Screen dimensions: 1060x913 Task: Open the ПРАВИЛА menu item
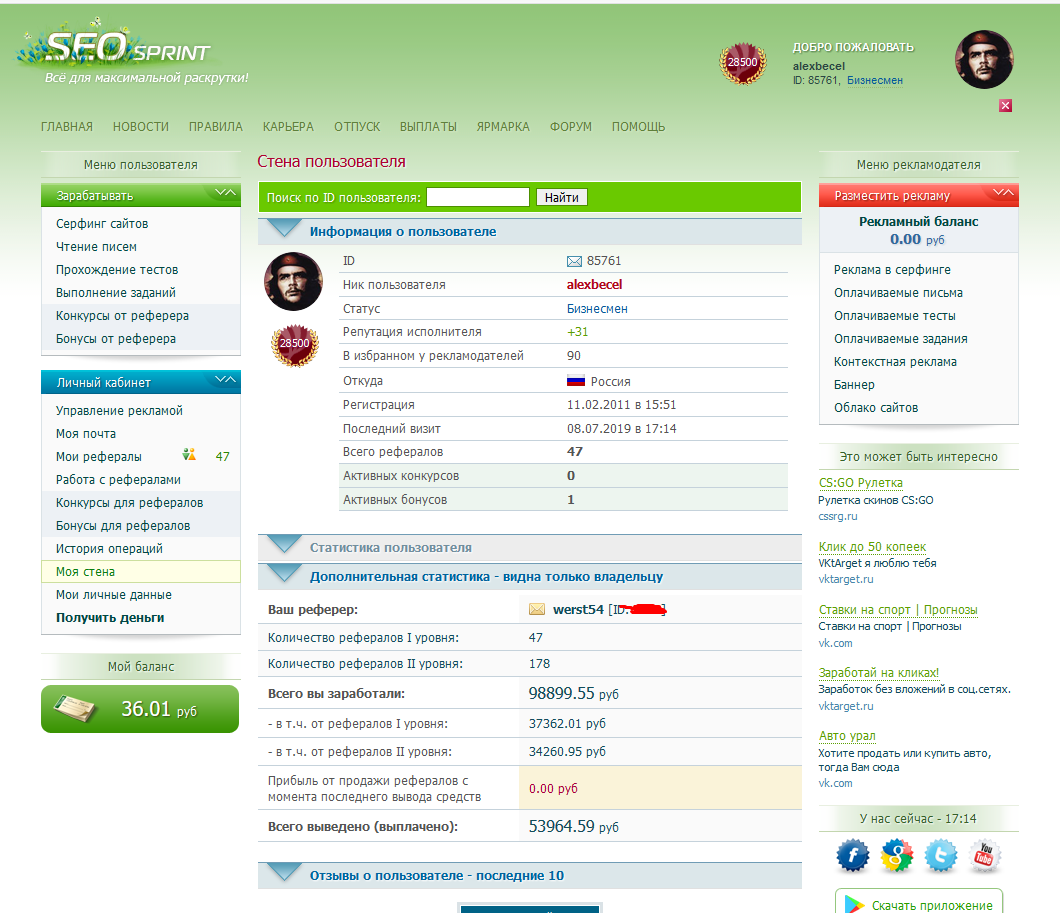216,127
